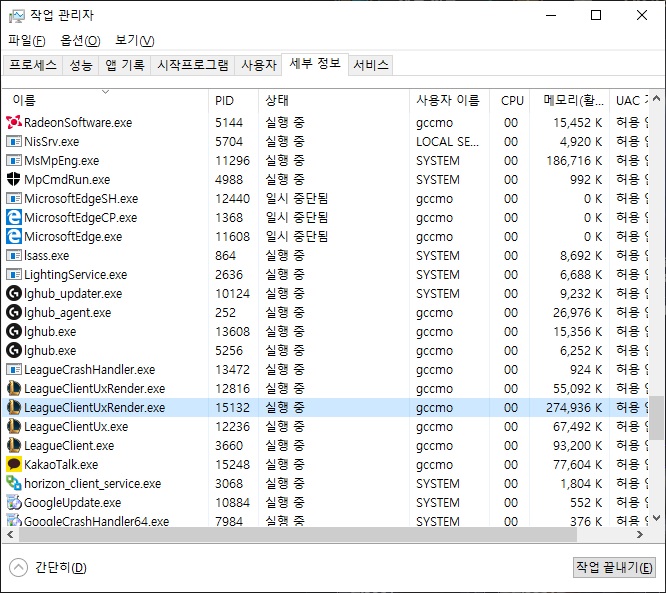Open the 보기(V) menu

(135, 41)
